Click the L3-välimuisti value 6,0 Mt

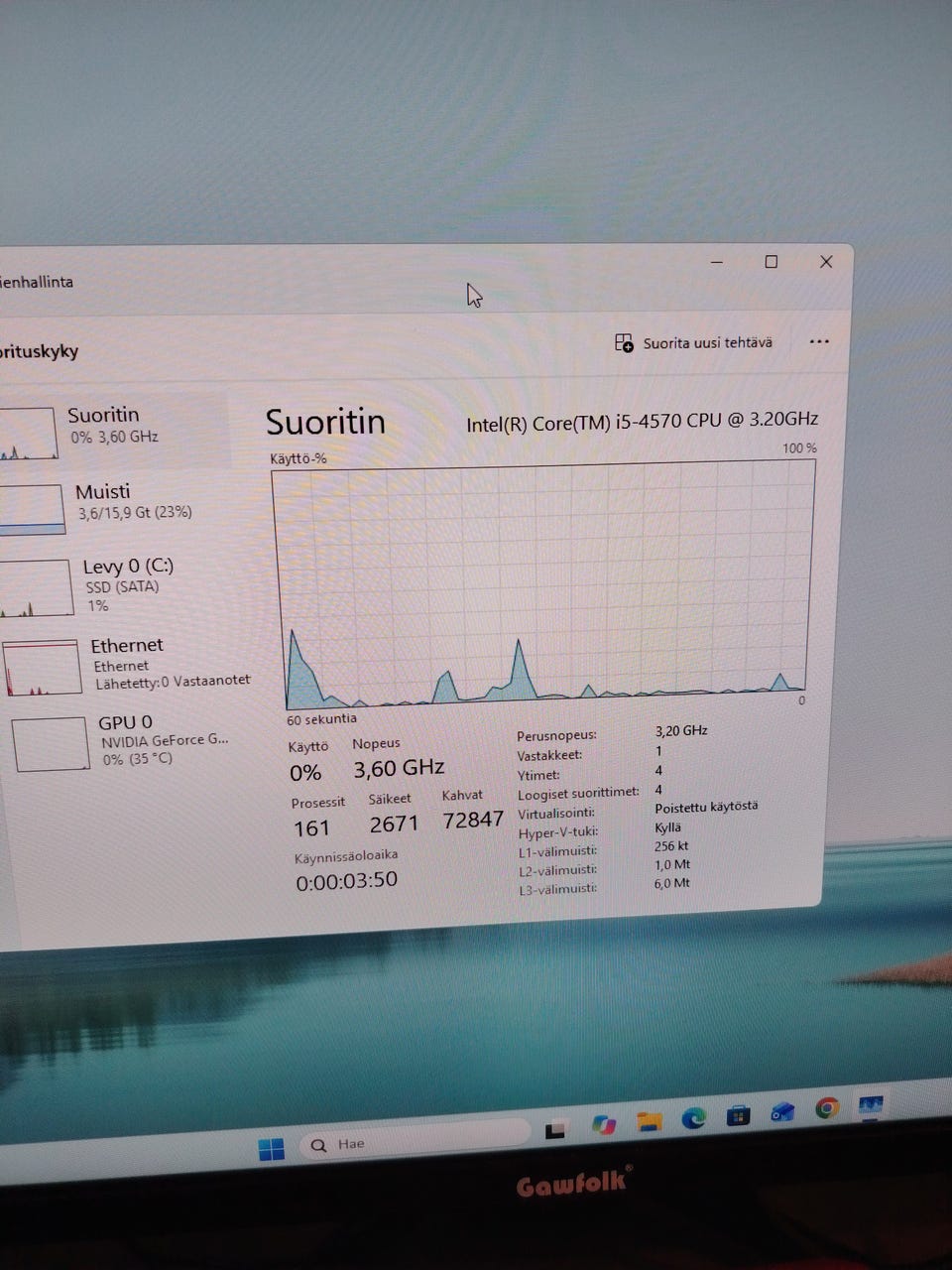coord(672,883)
